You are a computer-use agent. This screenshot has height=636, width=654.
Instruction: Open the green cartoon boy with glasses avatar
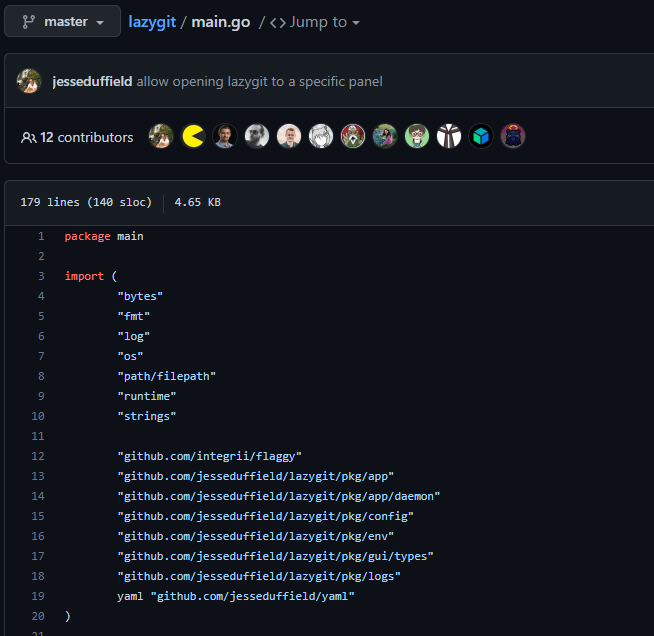pyautogui.click(x=417, y=136)
